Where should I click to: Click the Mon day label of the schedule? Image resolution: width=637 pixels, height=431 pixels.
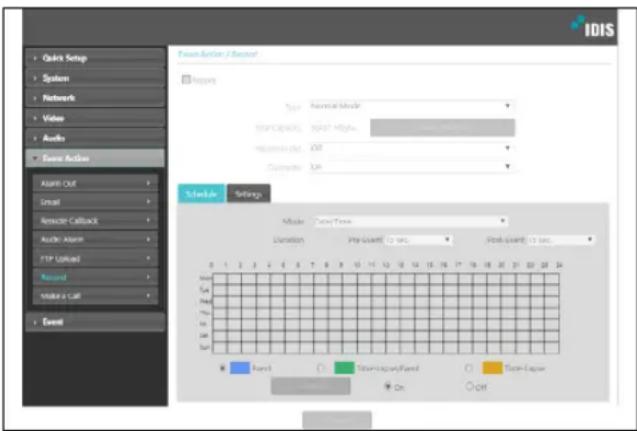206,279
